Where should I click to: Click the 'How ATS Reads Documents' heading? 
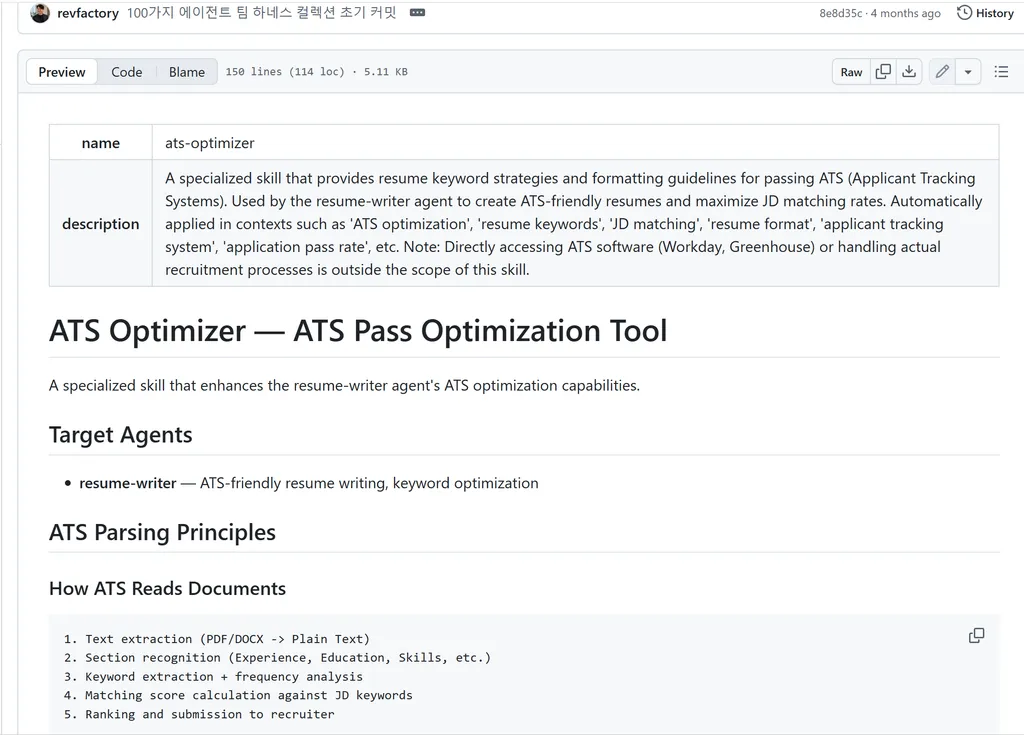point(167,589)
